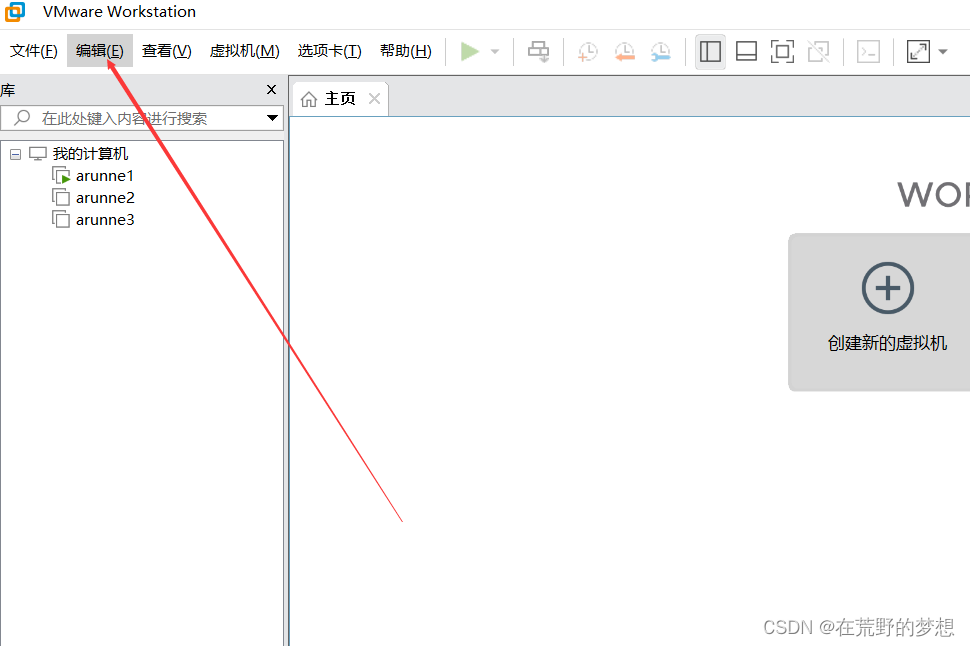Select the arunne1 virtual machine

[x=105, y=176]
